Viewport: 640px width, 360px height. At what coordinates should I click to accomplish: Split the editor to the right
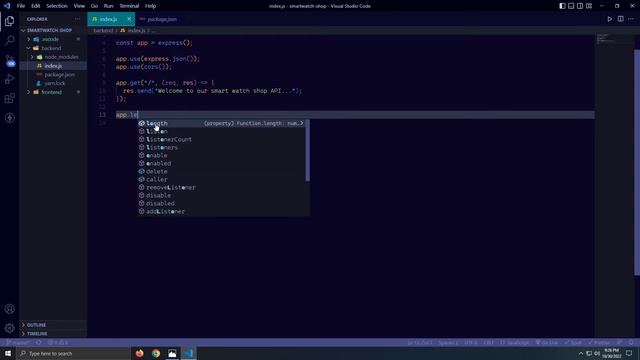[620, 19]
